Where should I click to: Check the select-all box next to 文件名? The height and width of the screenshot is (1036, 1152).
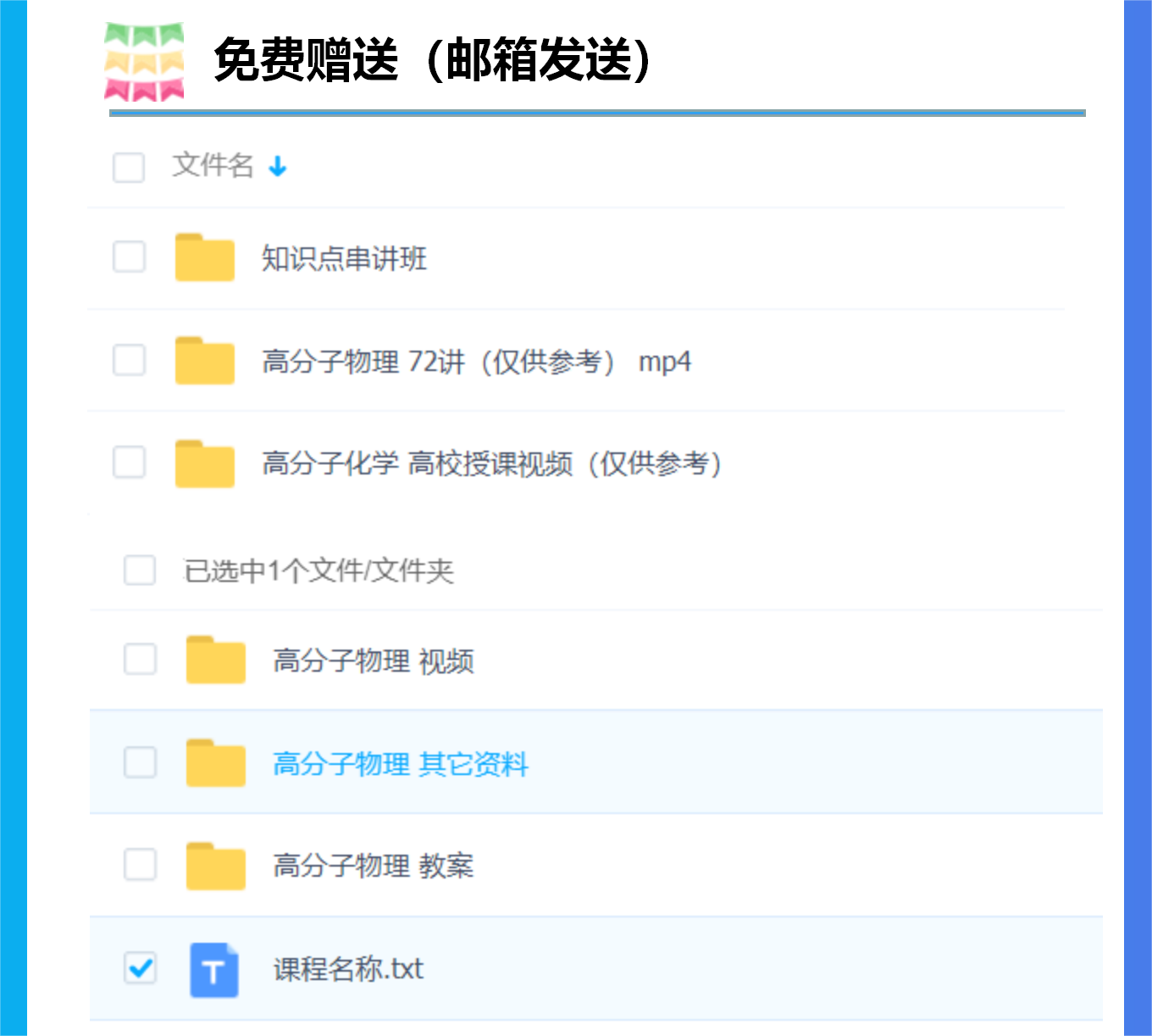129,167
